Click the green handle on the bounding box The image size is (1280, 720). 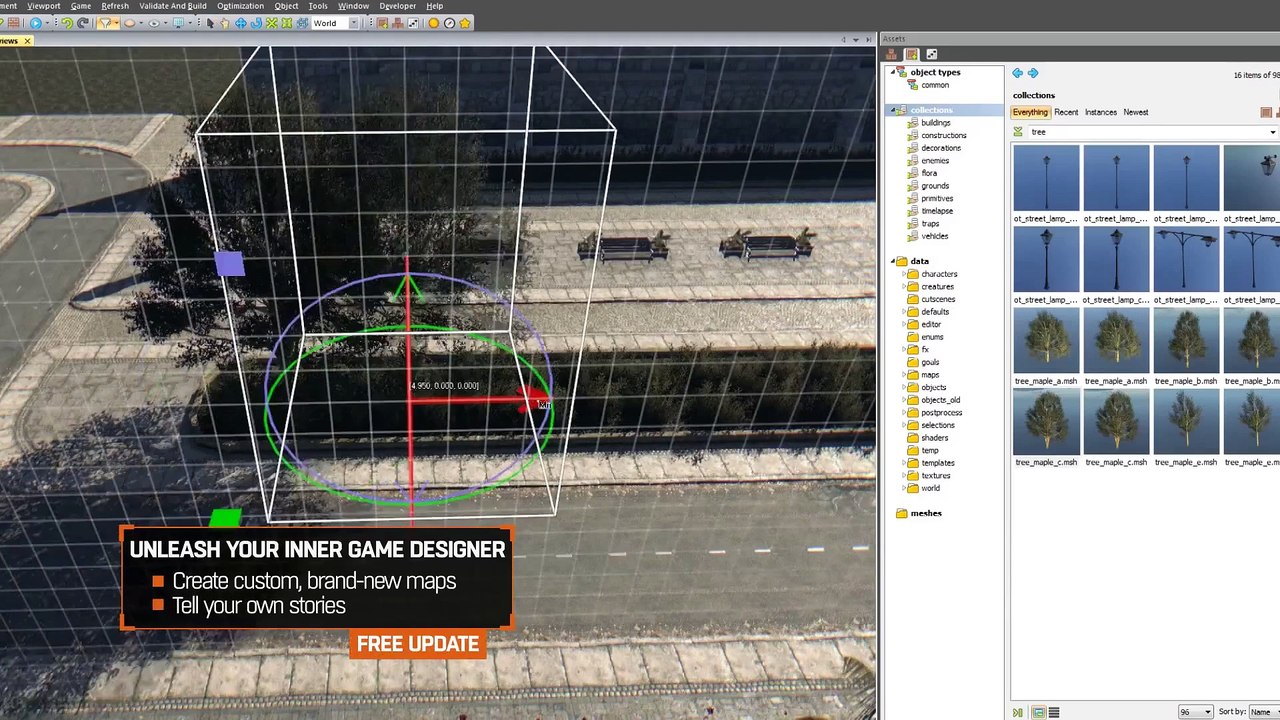pyautogui.click(x=226, y=518)
